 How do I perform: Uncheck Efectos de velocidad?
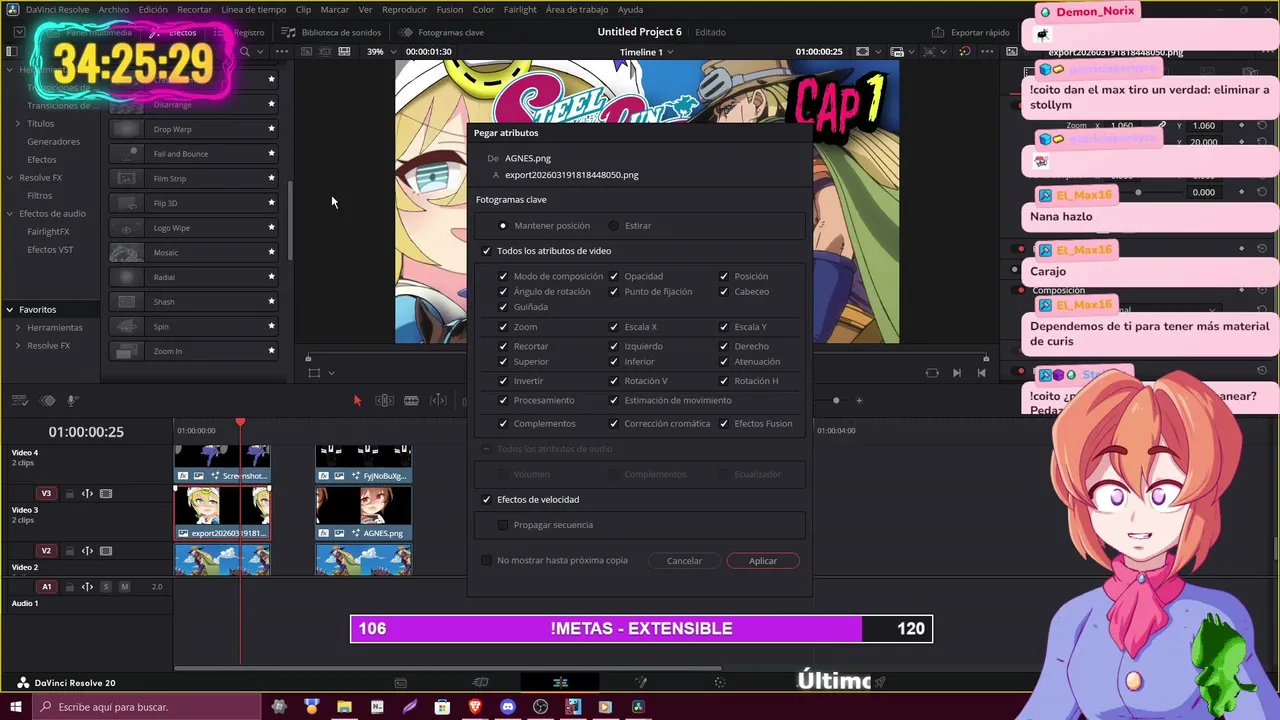487,500
